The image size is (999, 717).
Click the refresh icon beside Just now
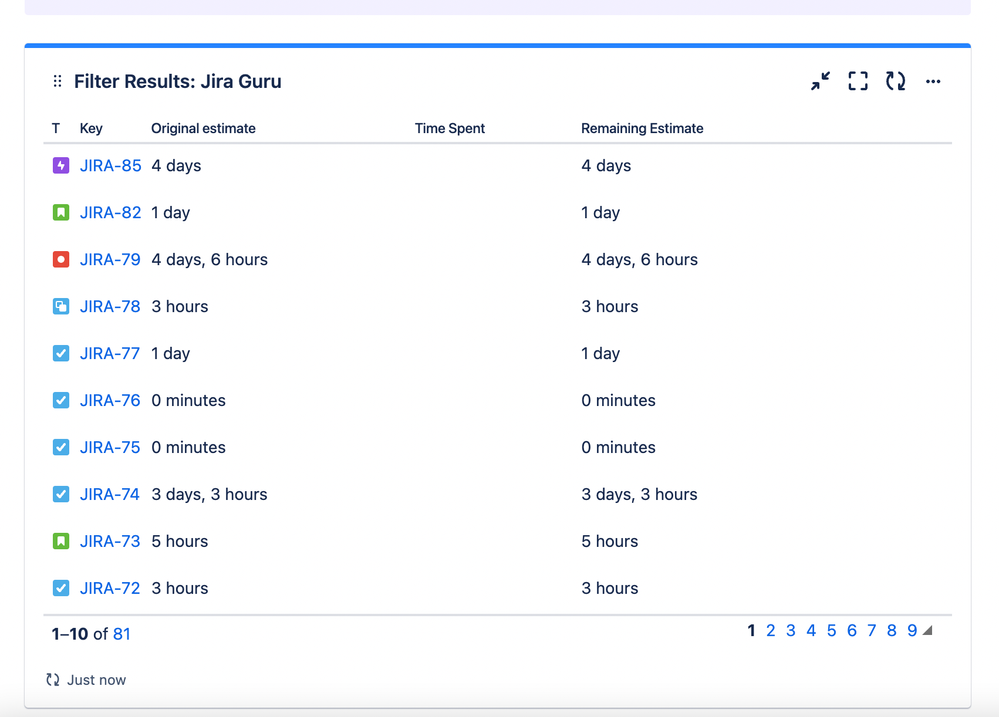point(52,679)
